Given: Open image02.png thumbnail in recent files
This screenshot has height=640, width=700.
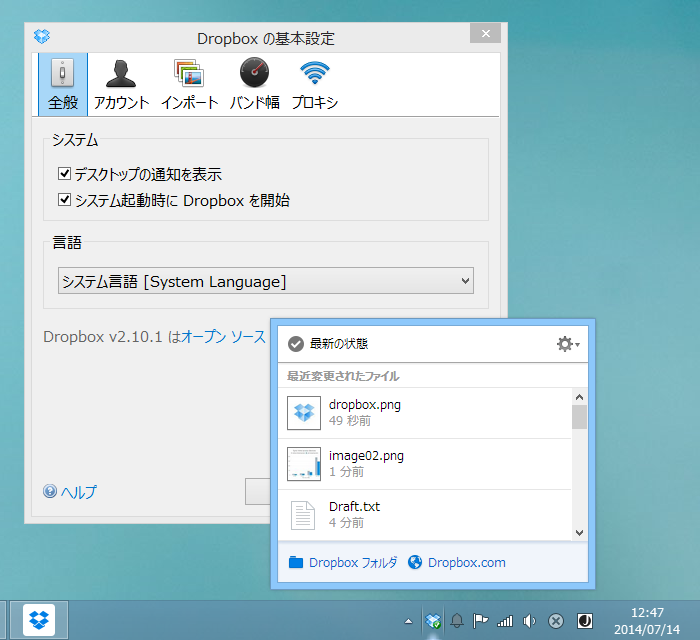Looking at the screenshot, I should tap(304, 464).
